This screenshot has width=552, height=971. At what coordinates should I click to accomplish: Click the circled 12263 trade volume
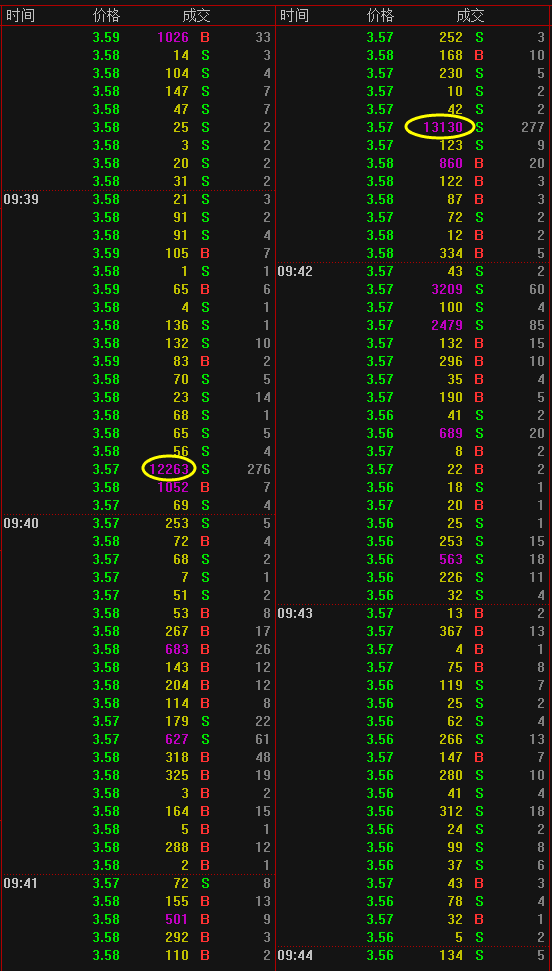point(169,469)
